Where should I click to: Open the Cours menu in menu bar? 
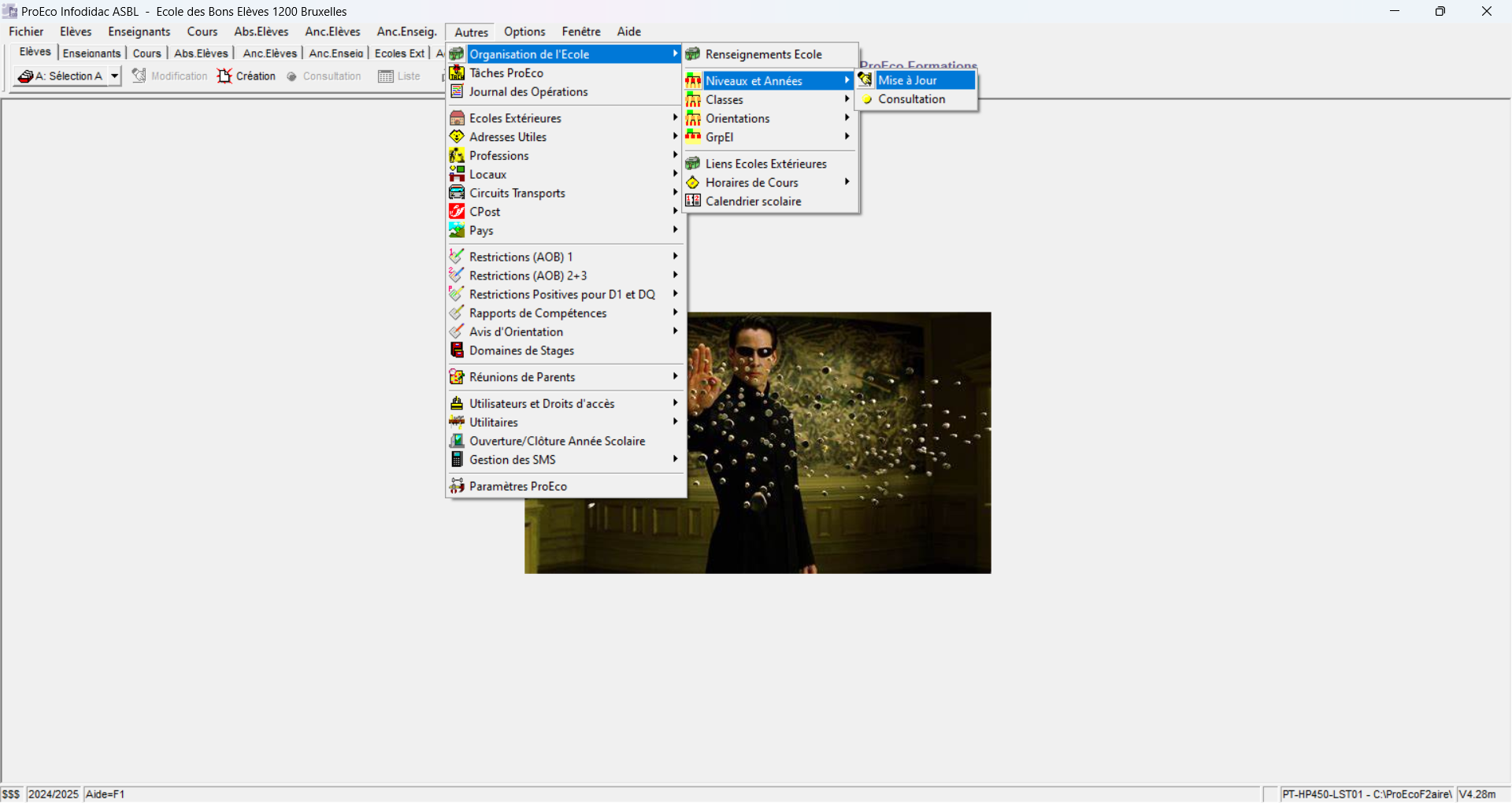pyautogui.click(x=202, y=31)
